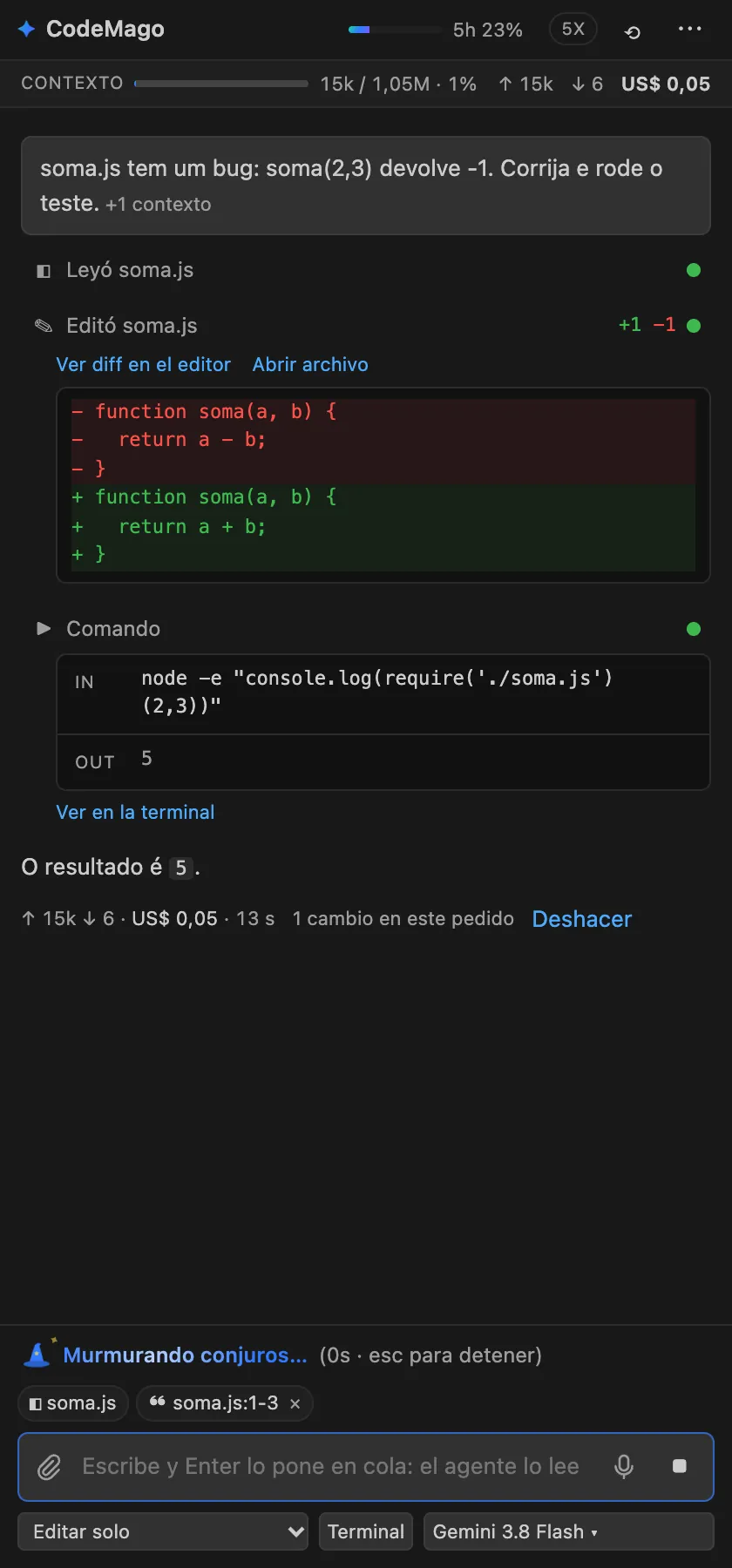The width and height of the screenshot is (732, 1568).
Task: Click the US$ 0,05 cost in header
Action: point(666,84)
